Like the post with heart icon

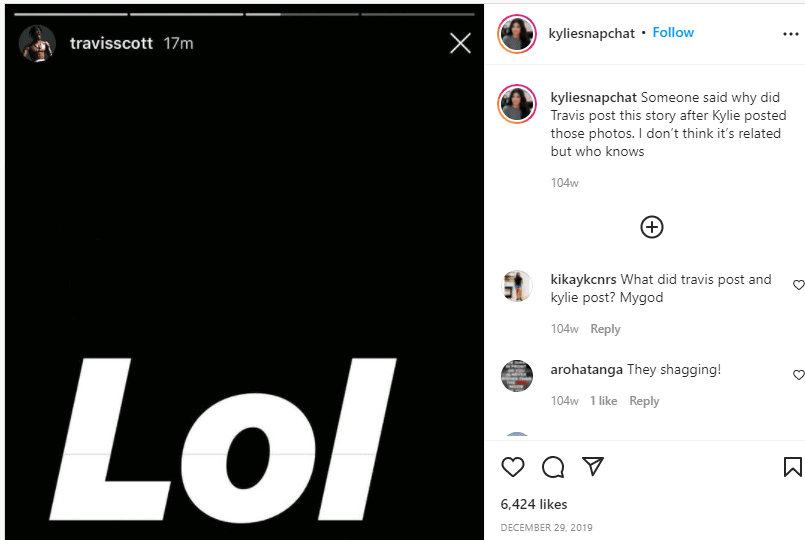click(x=513, y=467)
